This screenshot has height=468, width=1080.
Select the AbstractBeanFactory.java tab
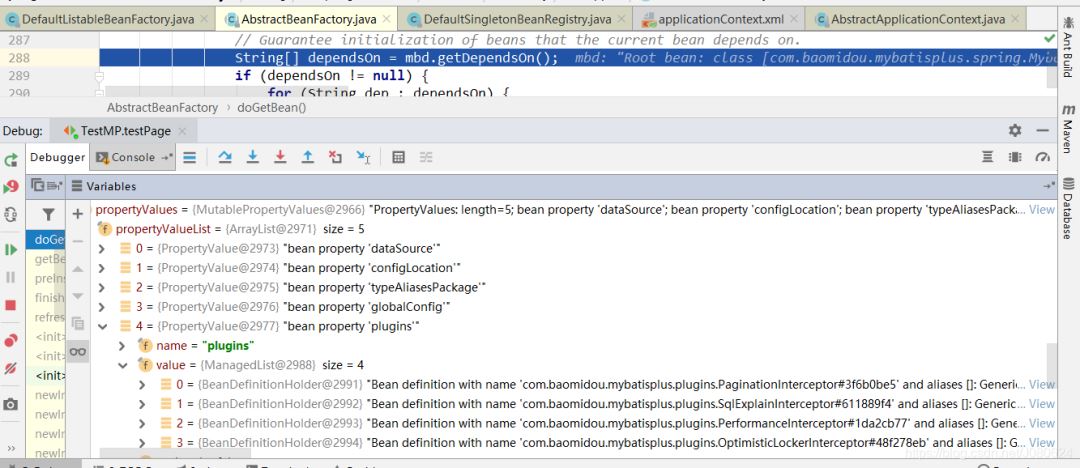308,19
